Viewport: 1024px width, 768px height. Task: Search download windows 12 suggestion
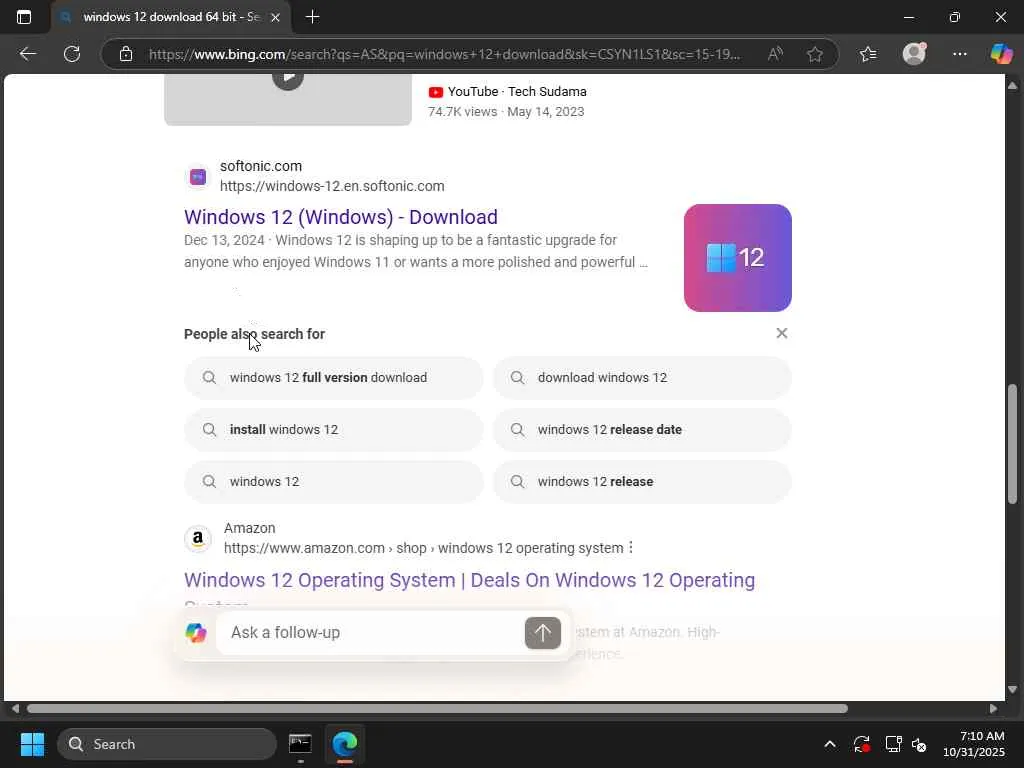point(642,377)
